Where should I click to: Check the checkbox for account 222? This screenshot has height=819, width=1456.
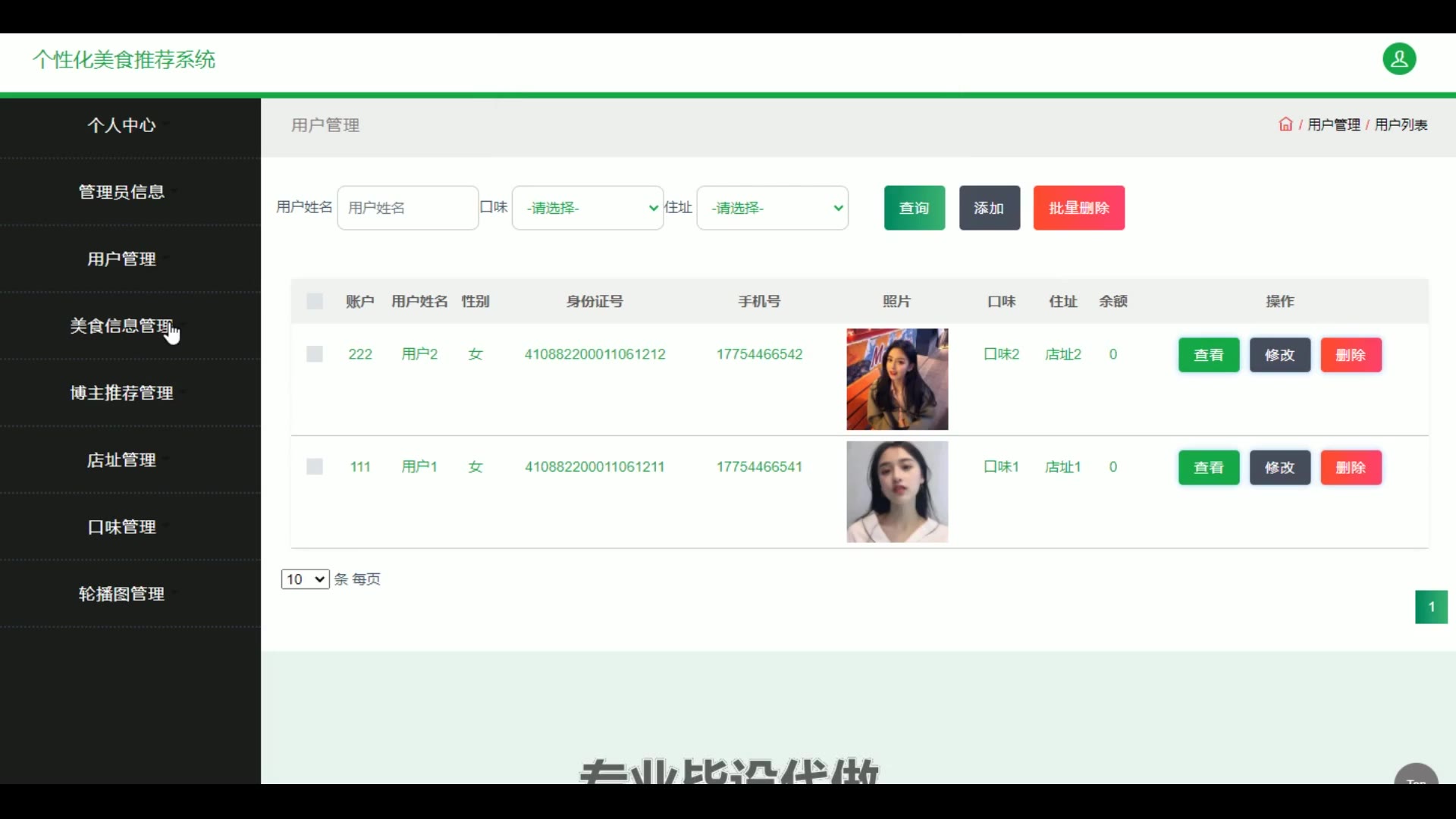(x=315, y=354)
